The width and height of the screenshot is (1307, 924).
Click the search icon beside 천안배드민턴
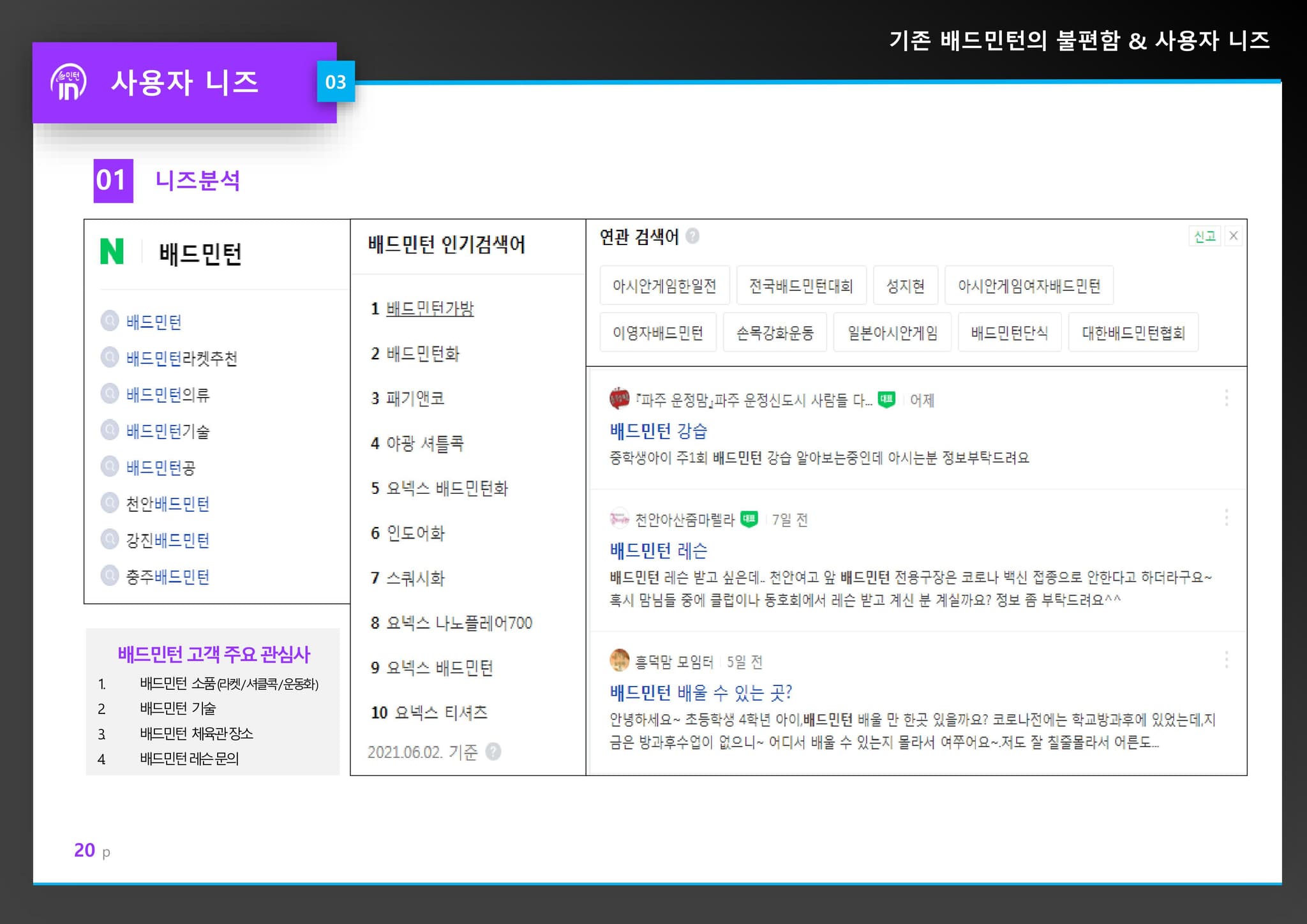(x=110, y=502)
